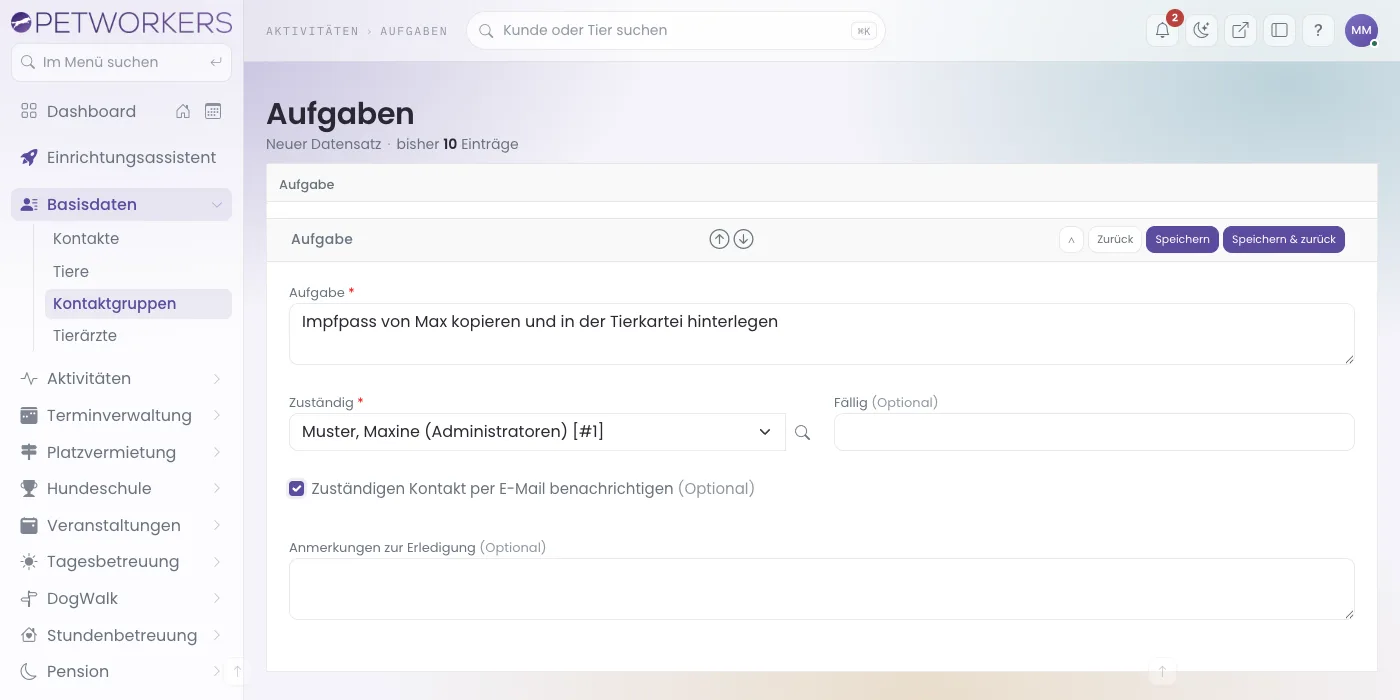Select the Aufgabe tab header
This screenshot has width=1400, height=700.
point(306,184)
